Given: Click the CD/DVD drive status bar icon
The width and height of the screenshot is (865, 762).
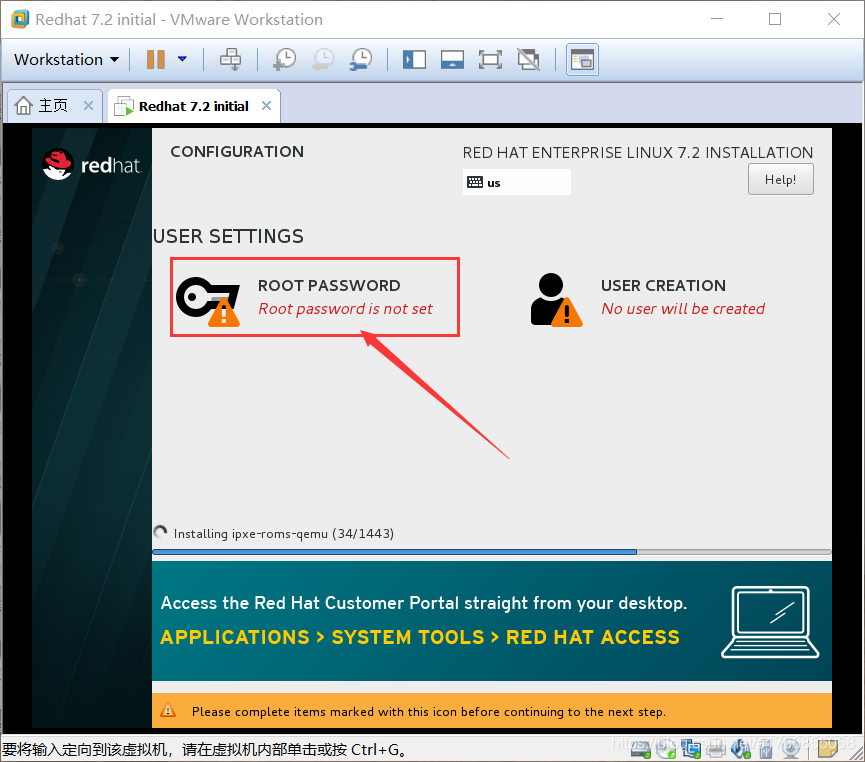Looking at the screenshot, I should [666, 749].
